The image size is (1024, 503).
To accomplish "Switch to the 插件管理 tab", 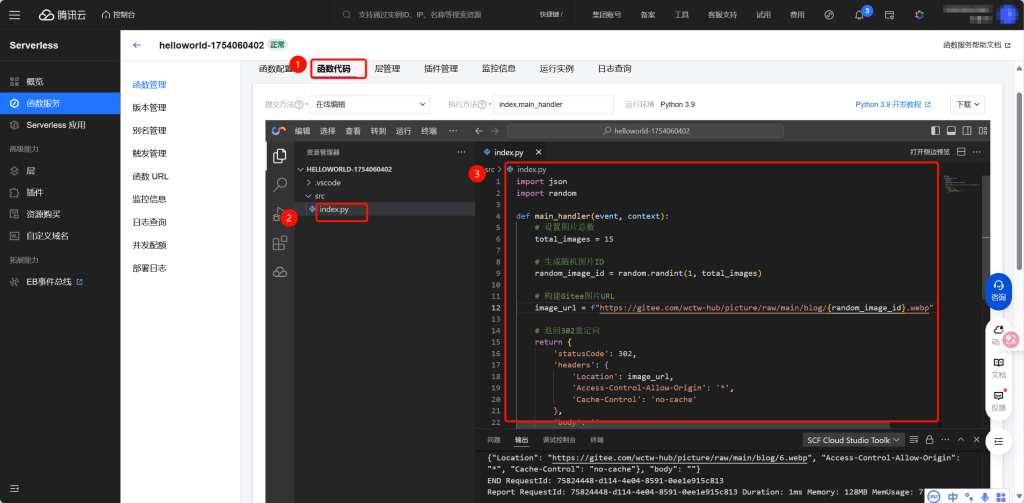I will pyautogui.click(x=441, y=69).
